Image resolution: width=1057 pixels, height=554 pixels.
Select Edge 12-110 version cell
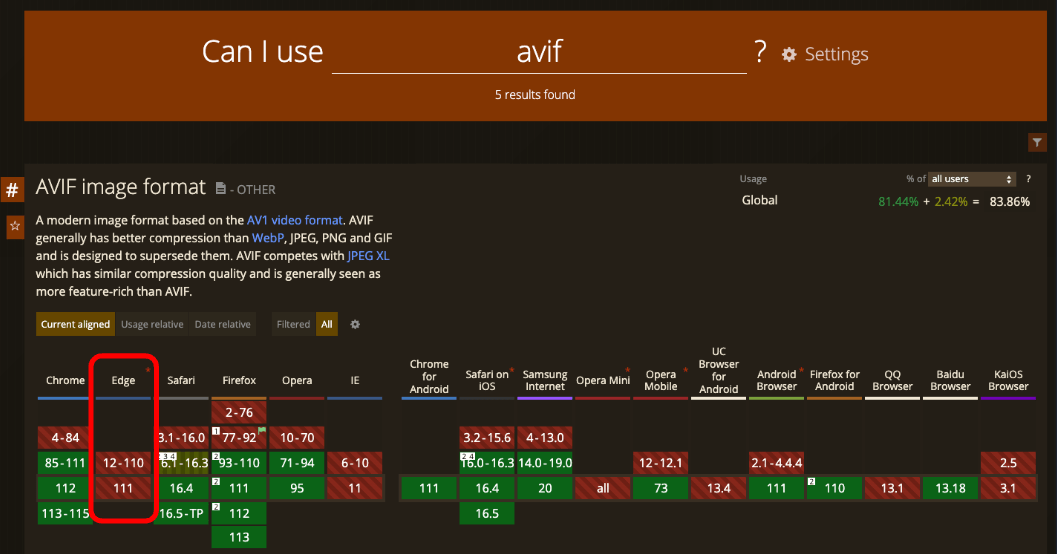tap(123, 463)
